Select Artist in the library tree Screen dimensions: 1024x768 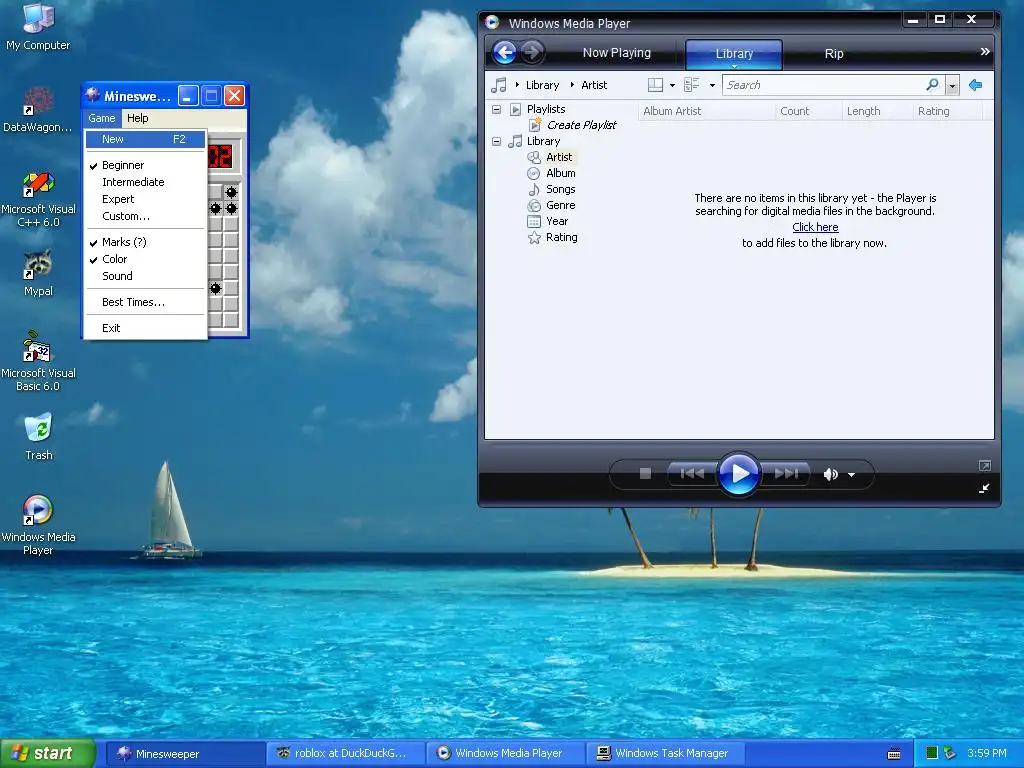[x=559, y=157]
